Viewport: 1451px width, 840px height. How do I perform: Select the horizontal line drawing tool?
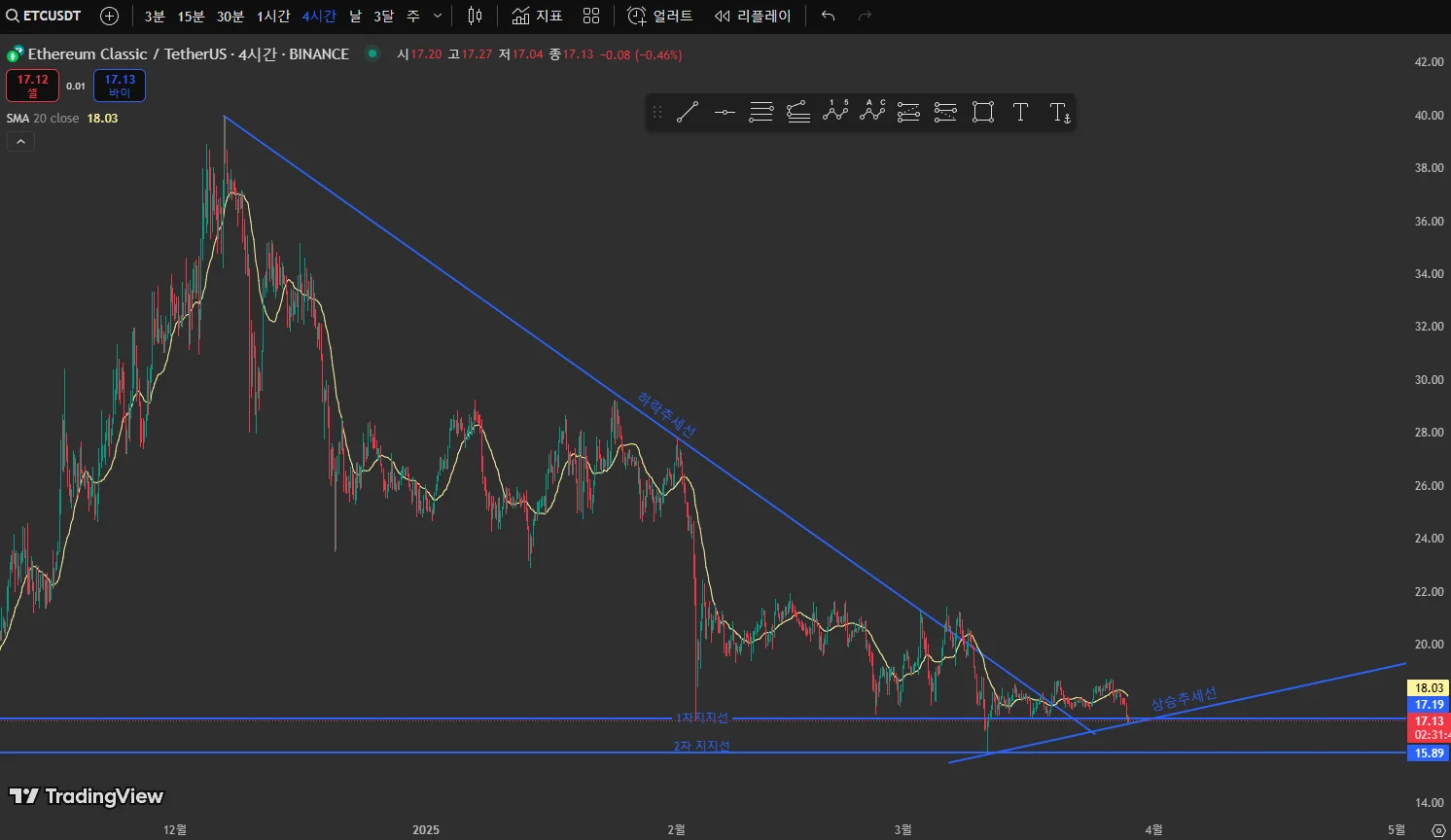(x=725, y=113)
